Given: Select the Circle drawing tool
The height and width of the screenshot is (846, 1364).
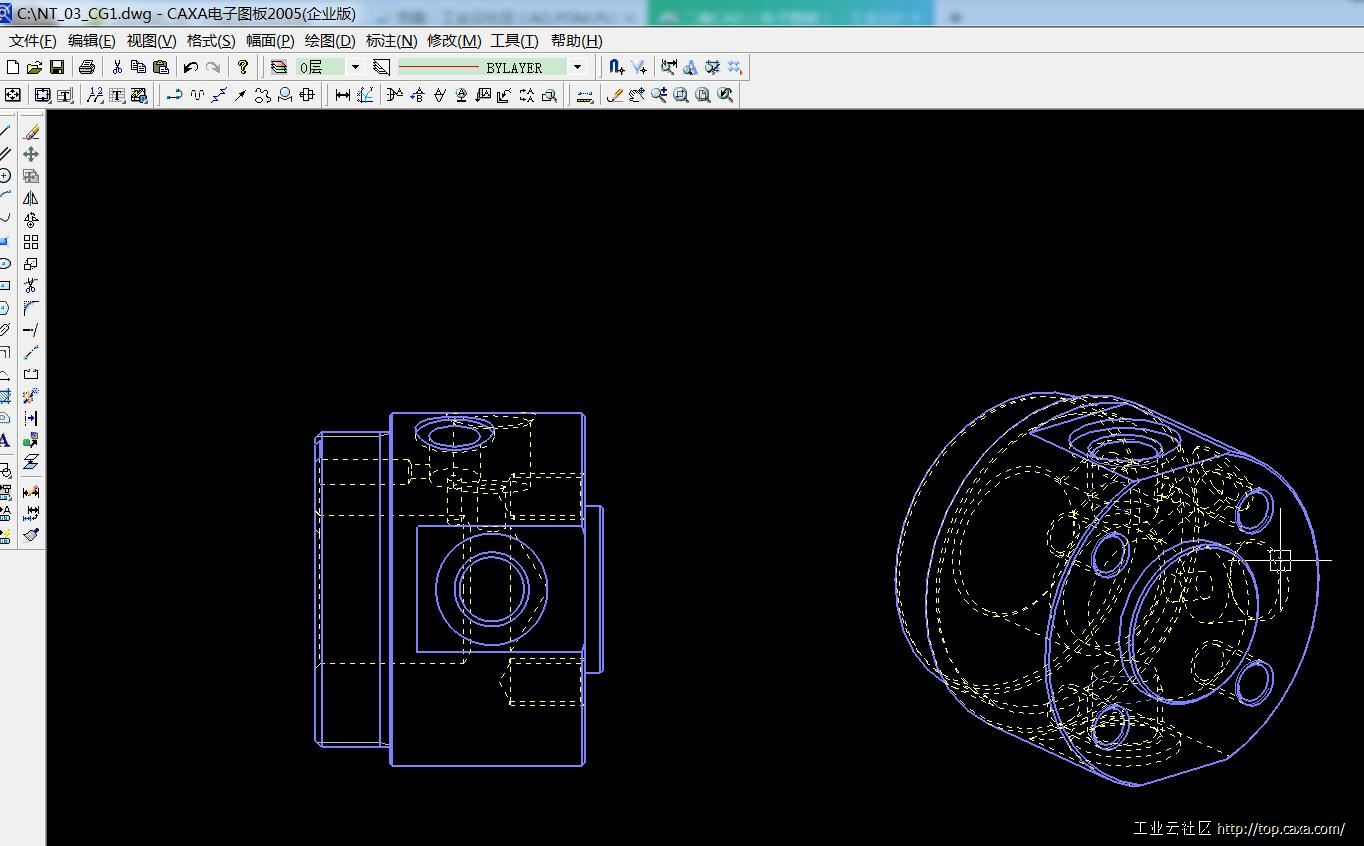Looking at the screenshot, I should coord(5,176).
